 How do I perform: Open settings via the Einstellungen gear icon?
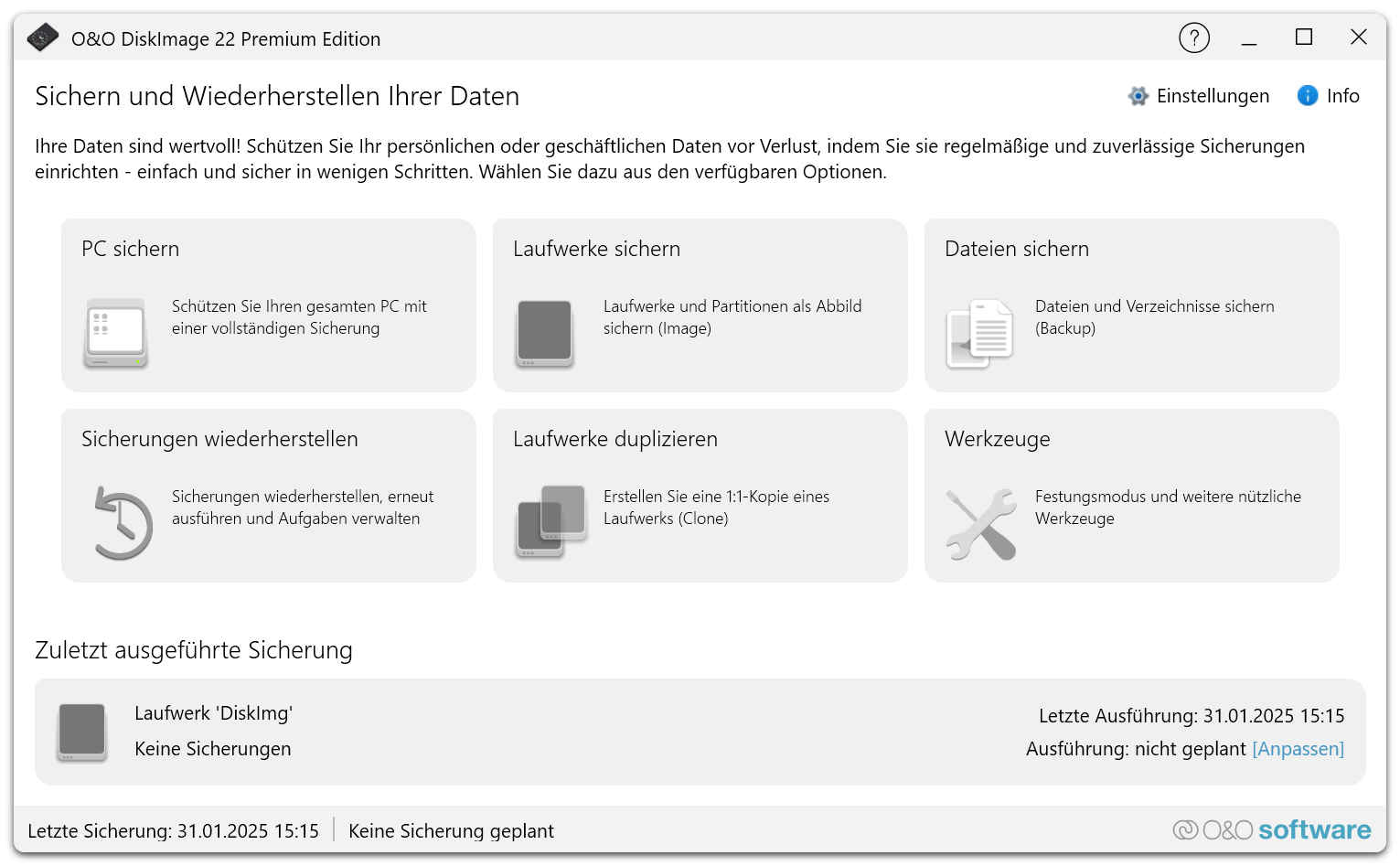pos(1138,95)
